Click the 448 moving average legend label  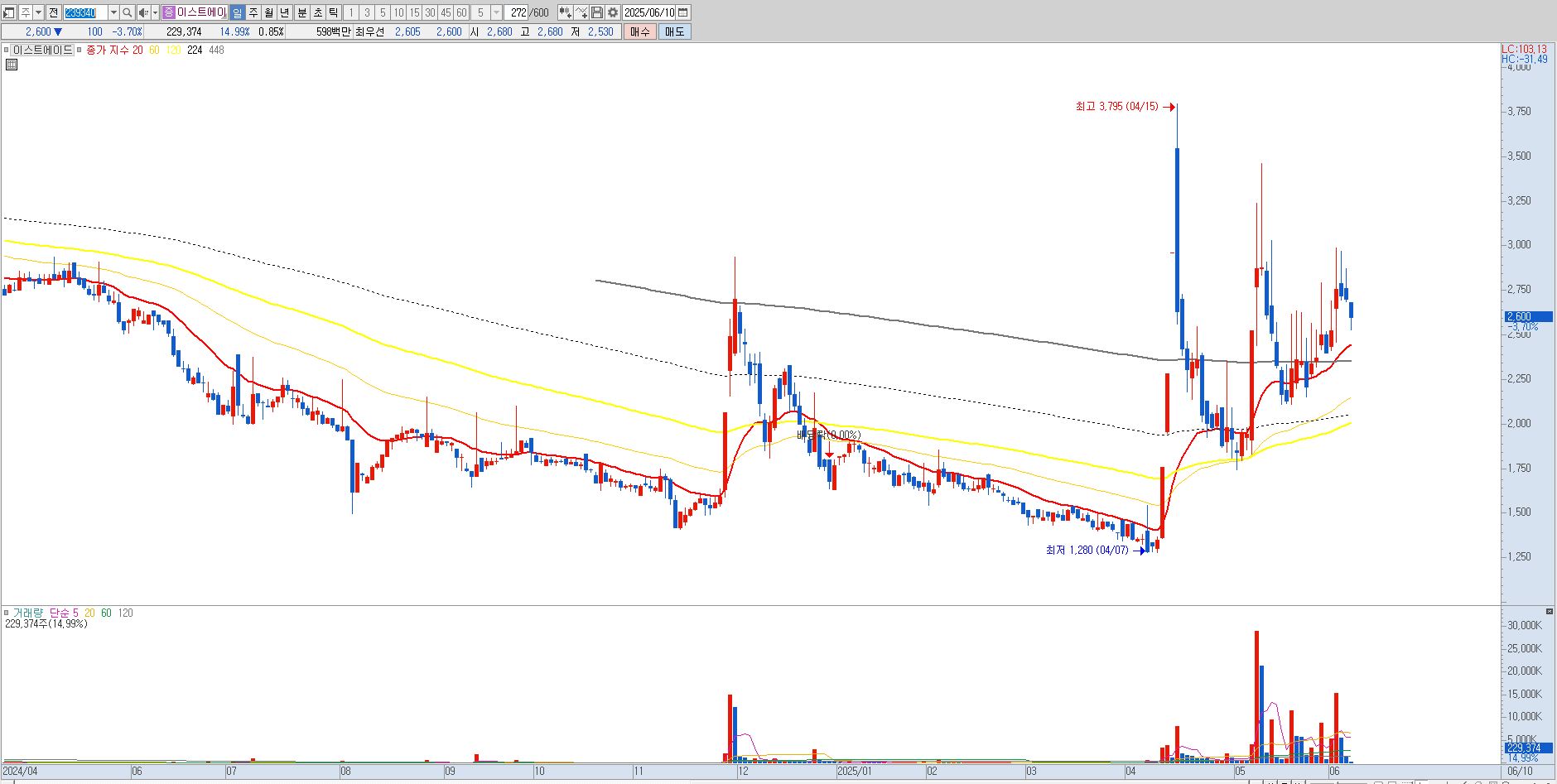coord(216,50)
